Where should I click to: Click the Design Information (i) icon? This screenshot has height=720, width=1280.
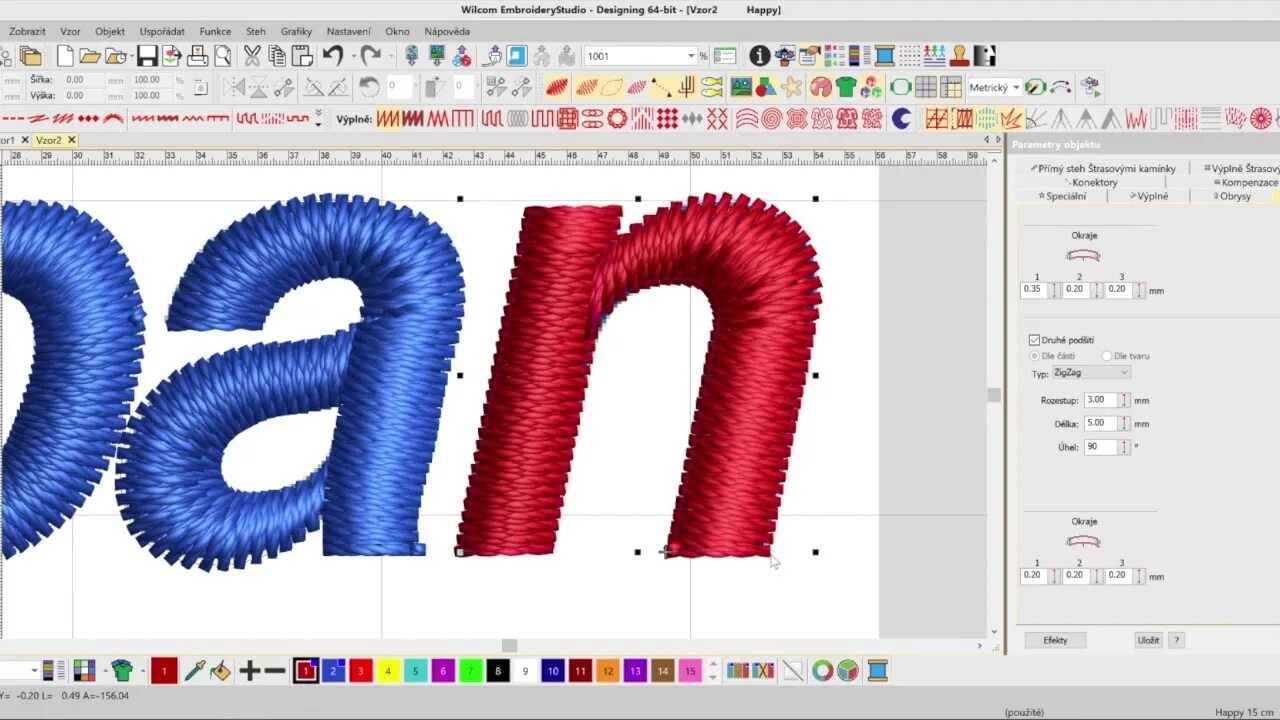[760, 56]
